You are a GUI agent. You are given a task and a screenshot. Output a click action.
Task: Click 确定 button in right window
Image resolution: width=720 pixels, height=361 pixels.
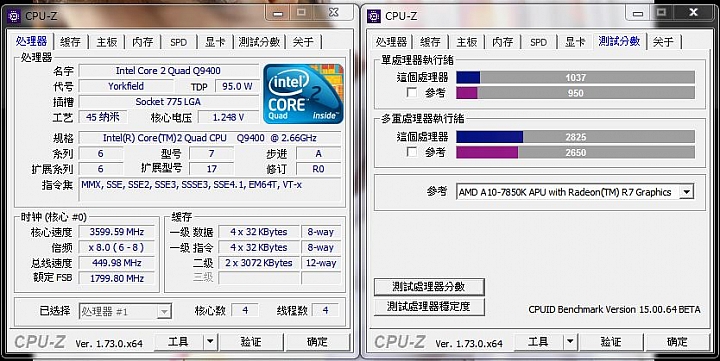click(x=677, y=342)
